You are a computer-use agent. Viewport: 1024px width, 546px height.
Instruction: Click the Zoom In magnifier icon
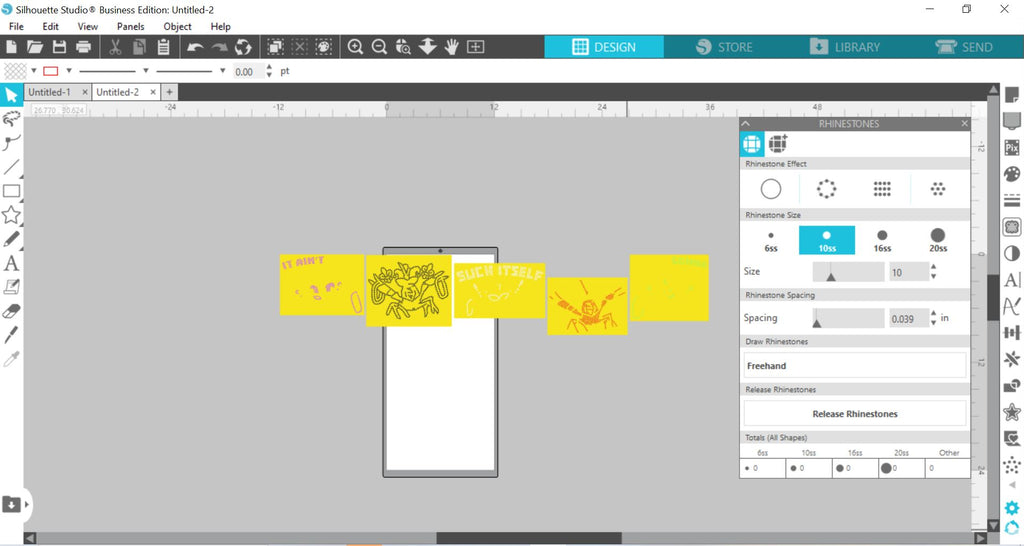tap(355, 46)
